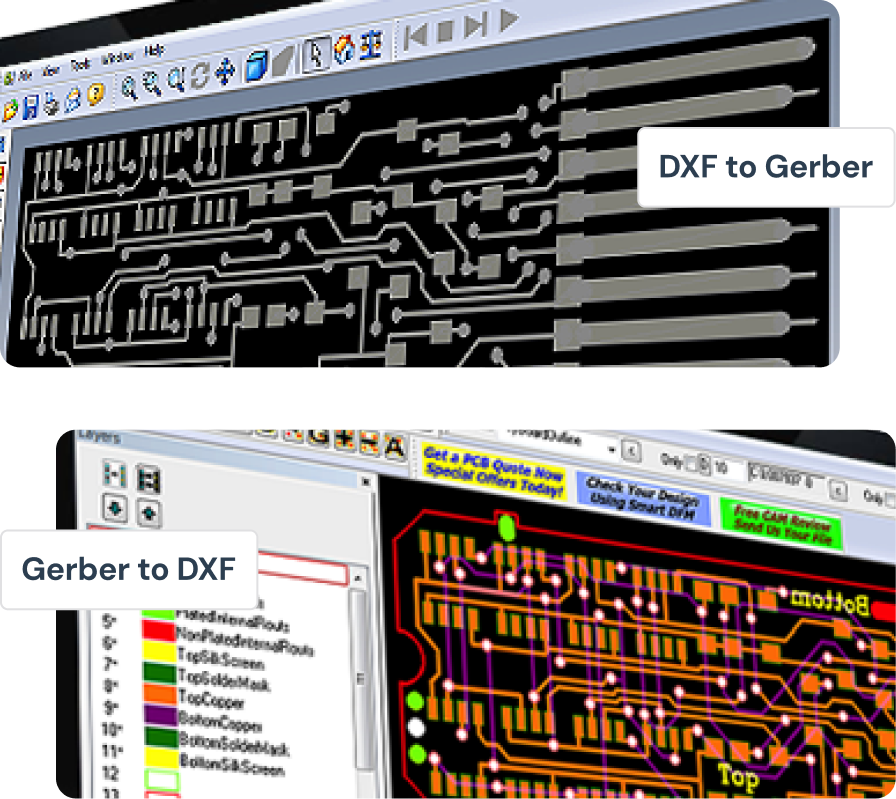Click the Print icon in the toolbar
This screenshot has width=896, height=799.
[x=49, y=98]
